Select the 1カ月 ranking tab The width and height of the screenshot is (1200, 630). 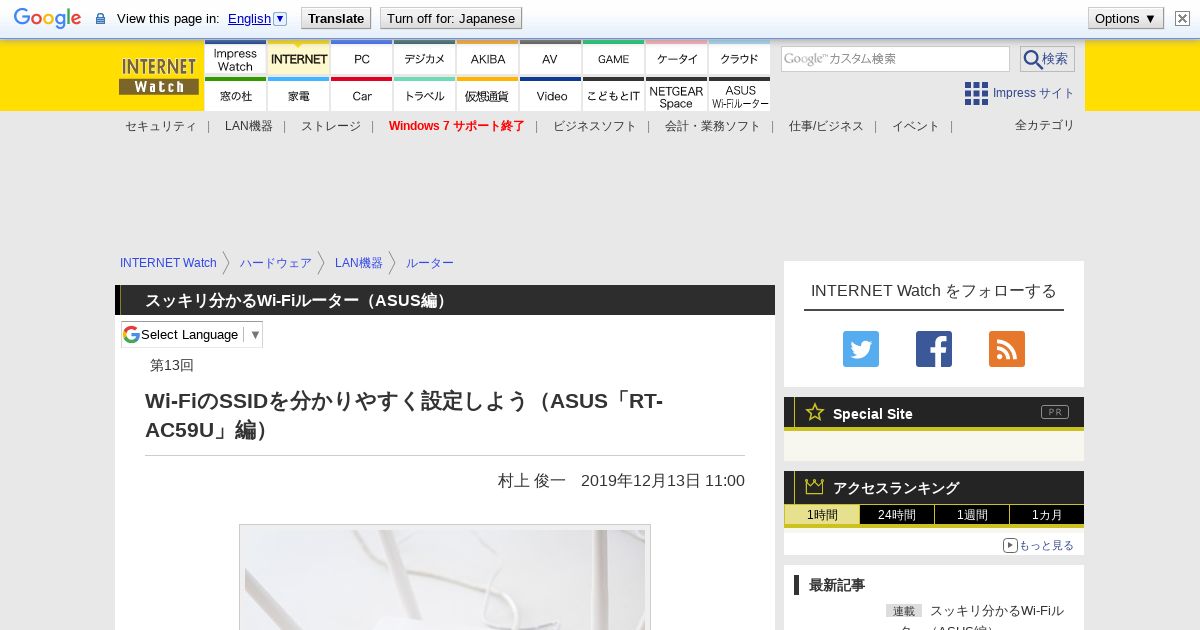tap(1047, 515)
